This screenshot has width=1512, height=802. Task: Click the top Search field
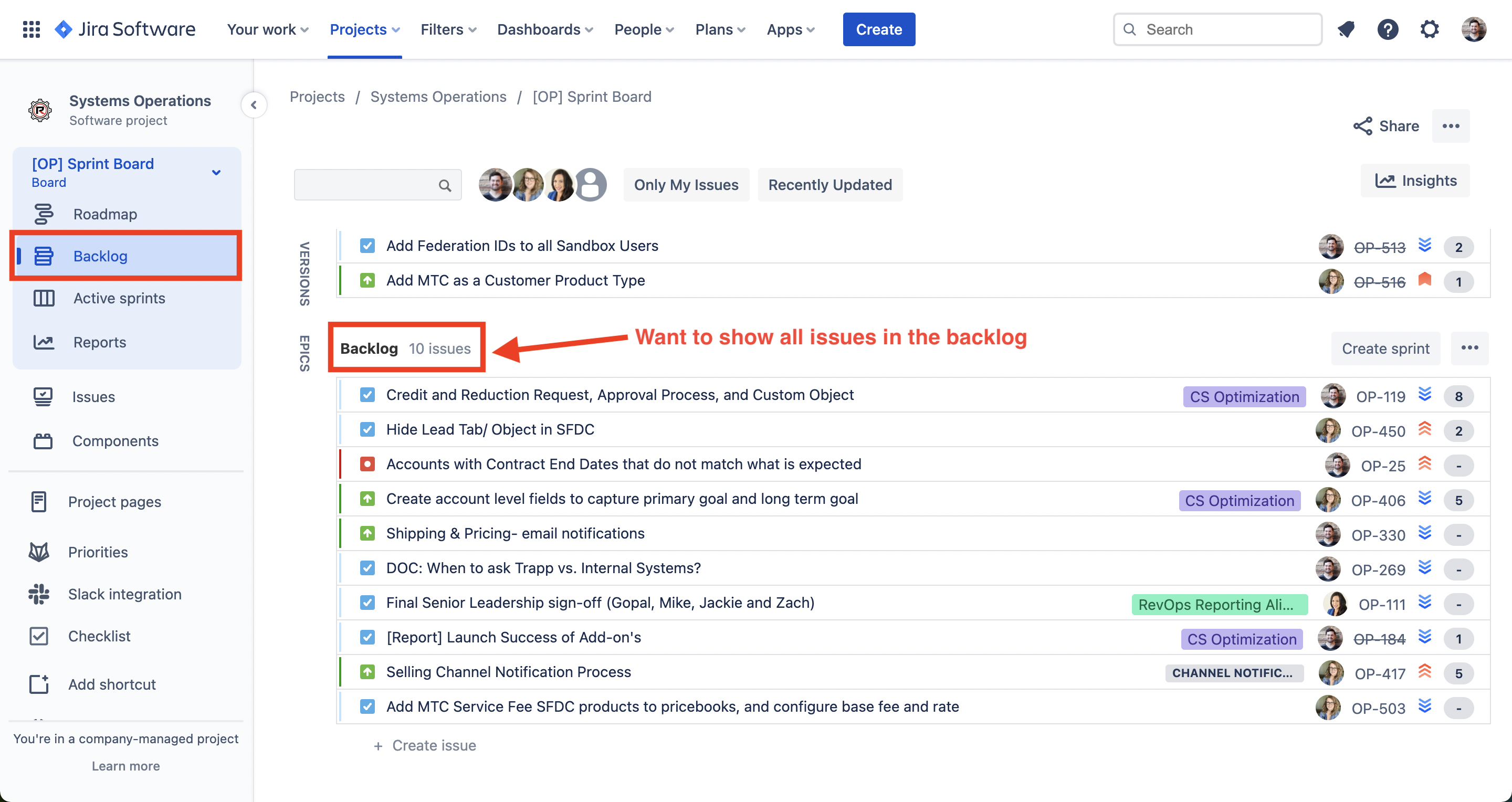tap(1217, 29)
